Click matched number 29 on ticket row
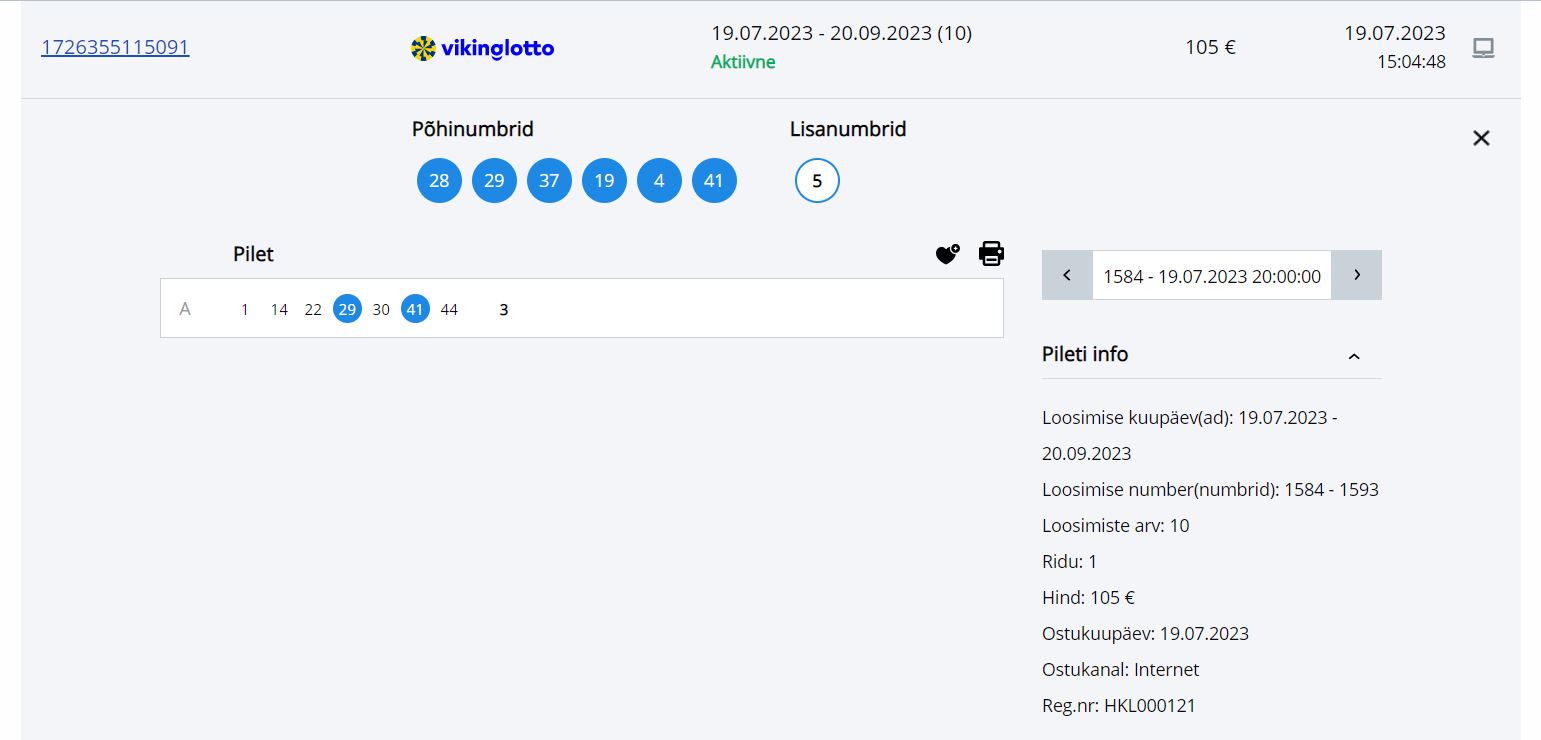 (x=347, y=309)
